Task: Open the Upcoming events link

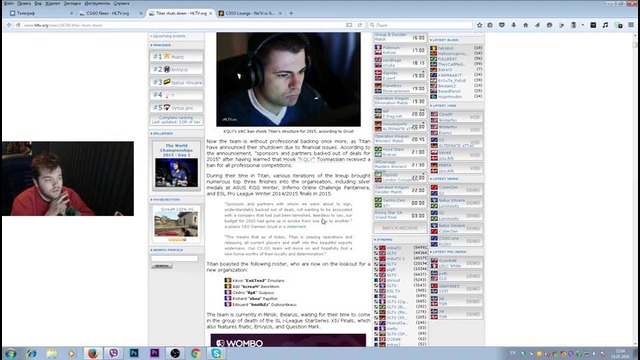Action: 169,36
